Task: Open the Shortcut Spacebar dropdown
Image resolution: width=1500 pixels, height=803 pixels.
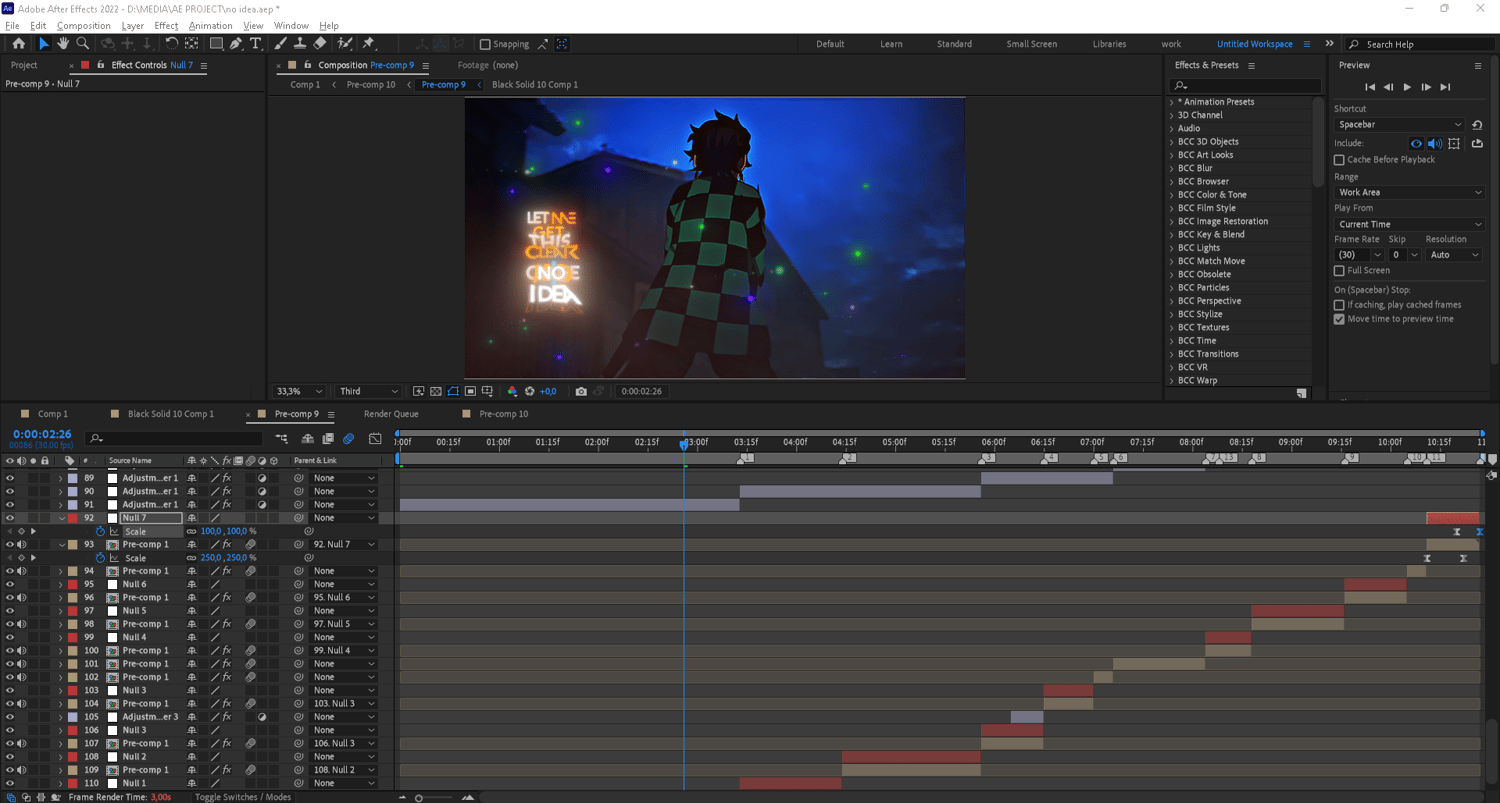Action: tap(1400, 124)
